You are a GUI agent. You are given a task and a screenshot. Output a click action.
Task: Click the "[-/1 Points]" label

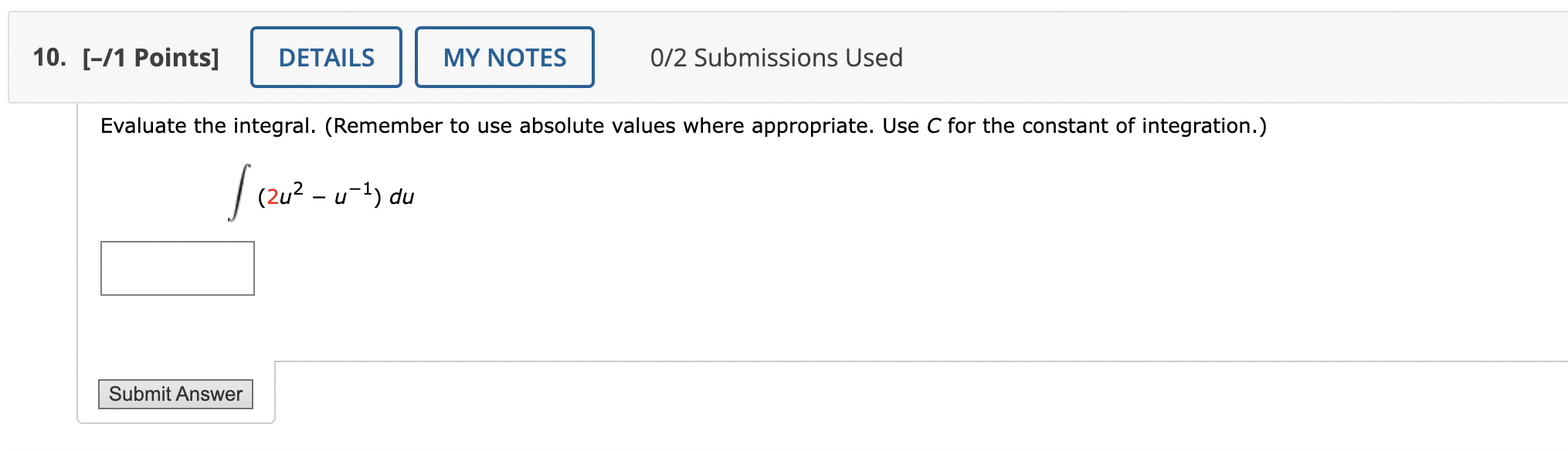(149, 56)
